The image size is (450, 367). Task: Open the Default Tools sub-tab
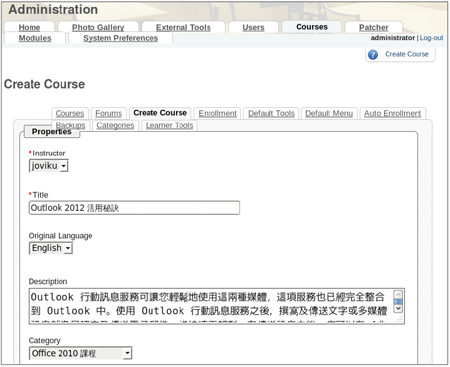(x=271, y=113)
